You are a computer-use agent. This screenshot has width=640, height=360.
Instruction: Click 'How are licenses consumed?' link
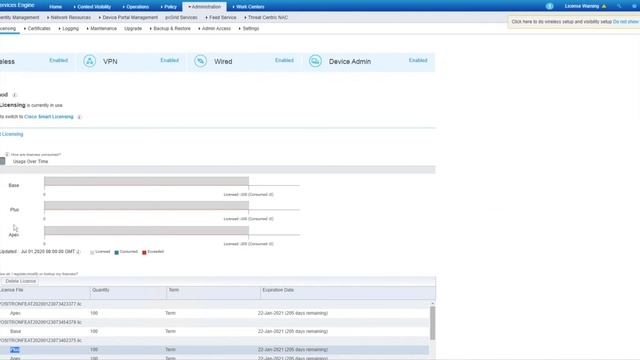[36, 155]
